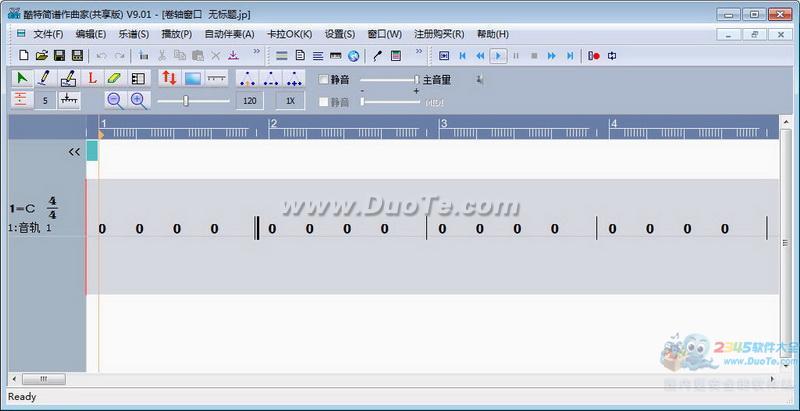Image resolution: width=800 pixels, height=411 pixels.
Task: Jump to end with skip-forward button
Action: [x=570, y=56]
